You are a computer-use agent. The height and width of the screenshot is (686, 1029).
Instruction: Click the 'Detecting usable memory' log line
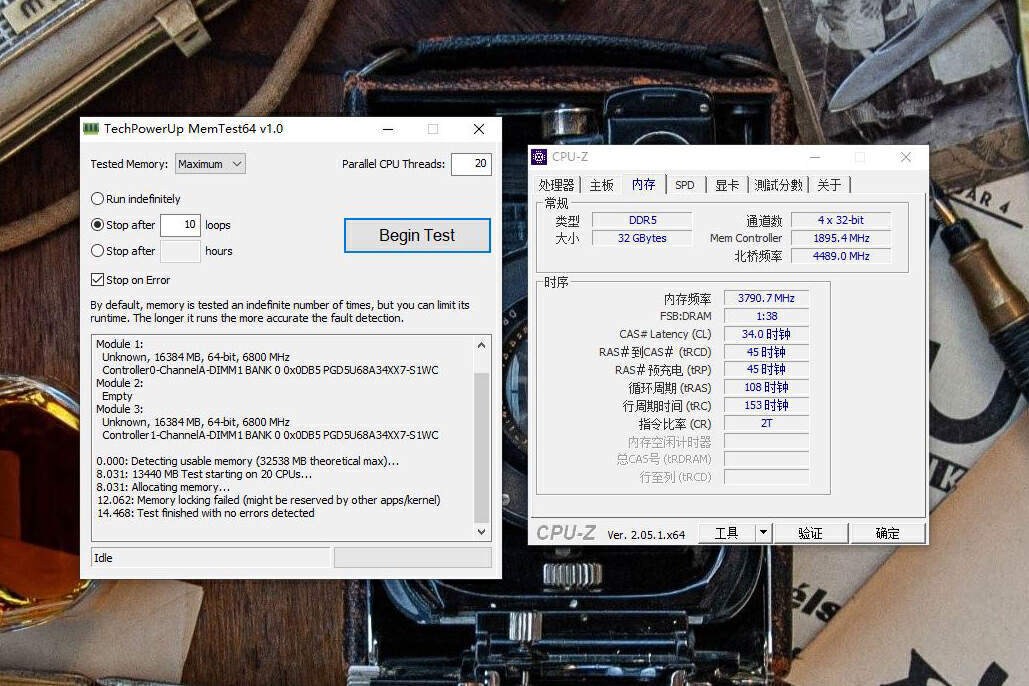point(247,461)
